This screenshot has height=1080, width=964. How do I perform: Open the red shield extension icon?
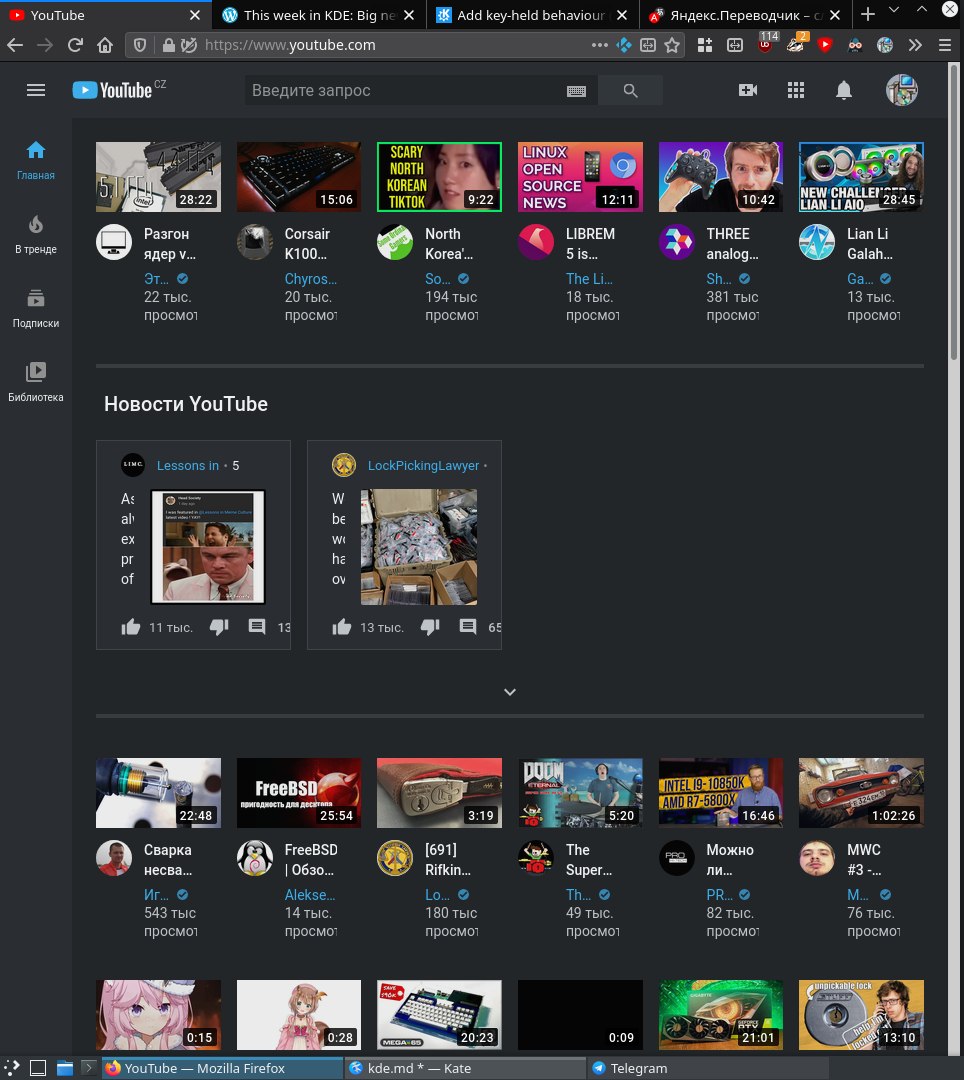point(824,45)
